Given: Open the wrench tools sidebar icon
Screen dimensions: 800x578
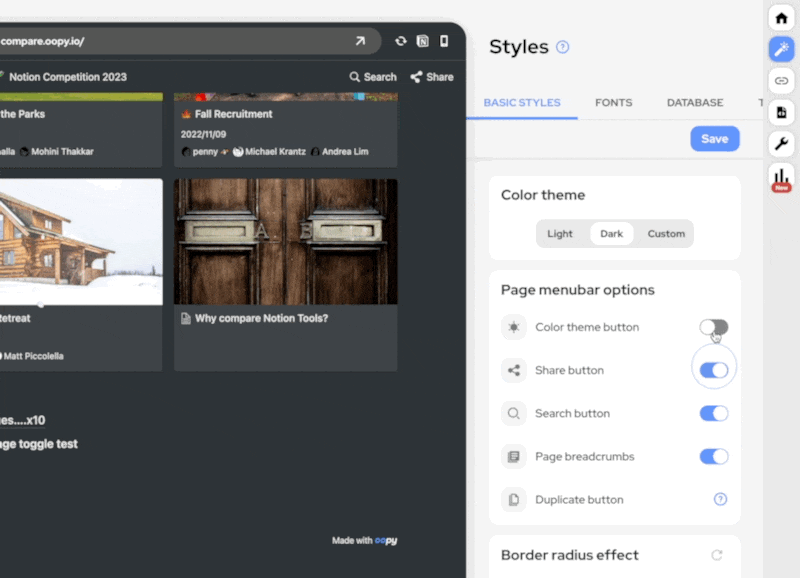Looking at the screenshot, I should tap(781, 144).
